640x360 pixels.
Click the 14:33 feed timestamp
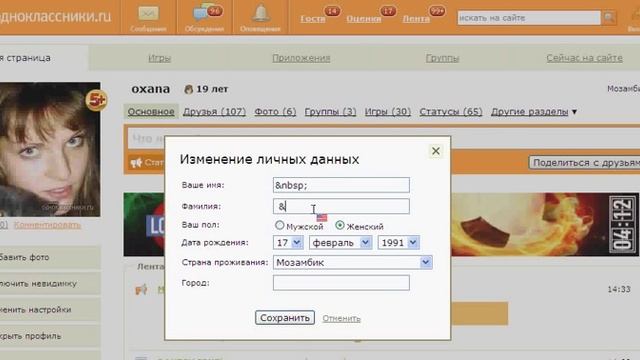pos(619,289)
